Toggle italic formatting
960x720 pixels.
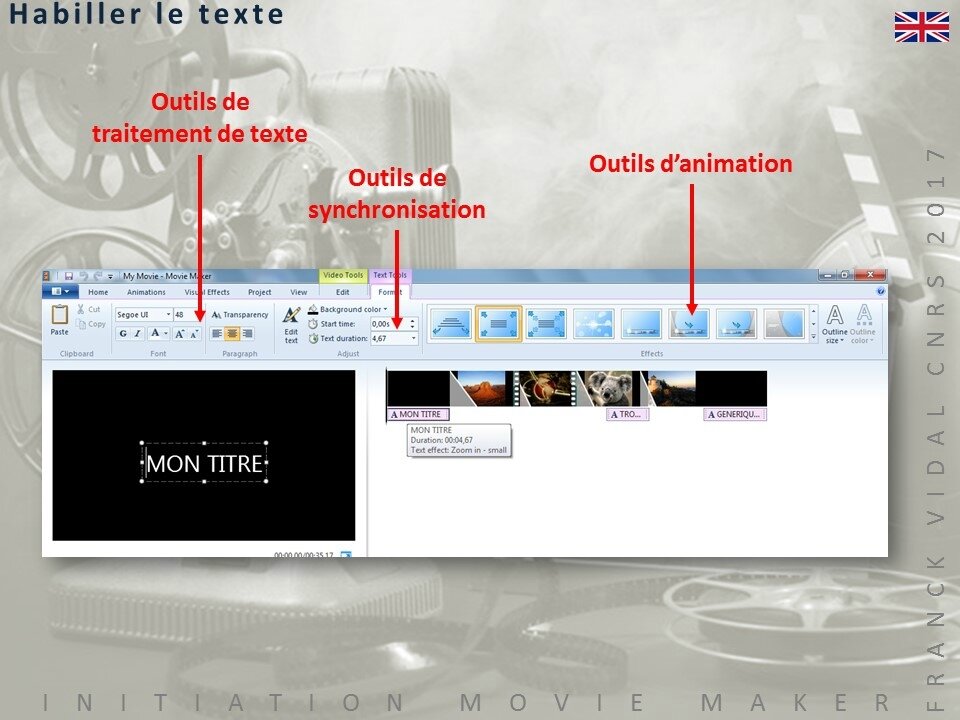[x=138, y=334]
